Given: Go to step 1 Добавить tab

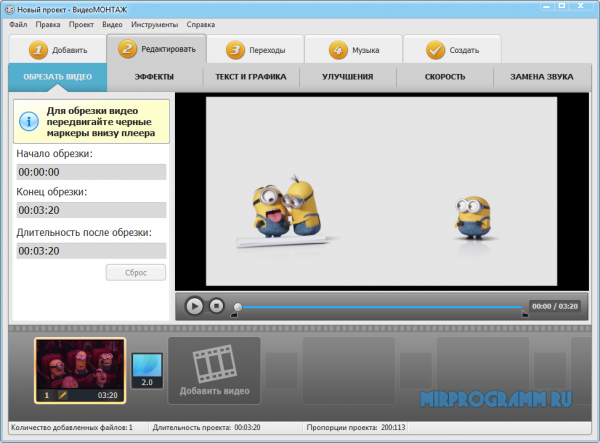Looking at the screenshot, I should click(57, 50).
